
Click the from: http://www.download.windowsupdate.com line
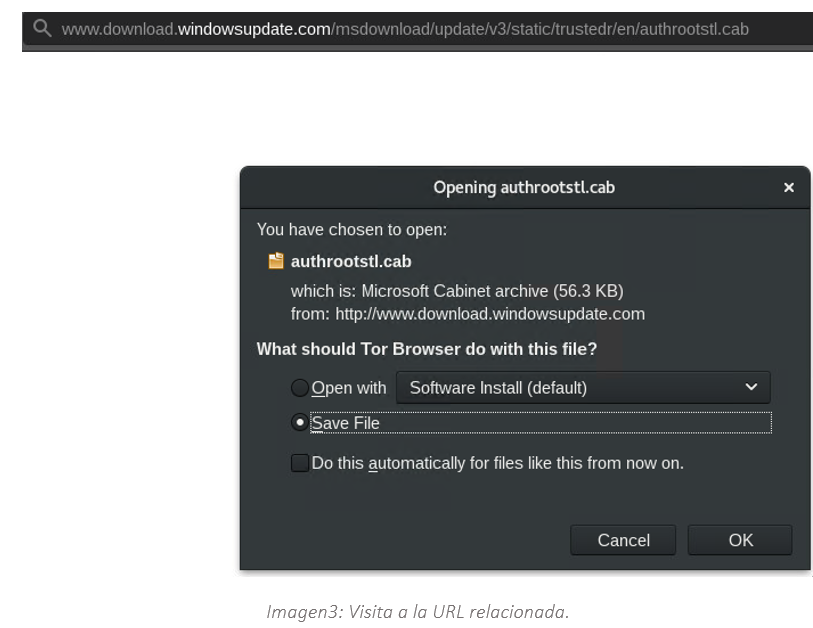467,314
